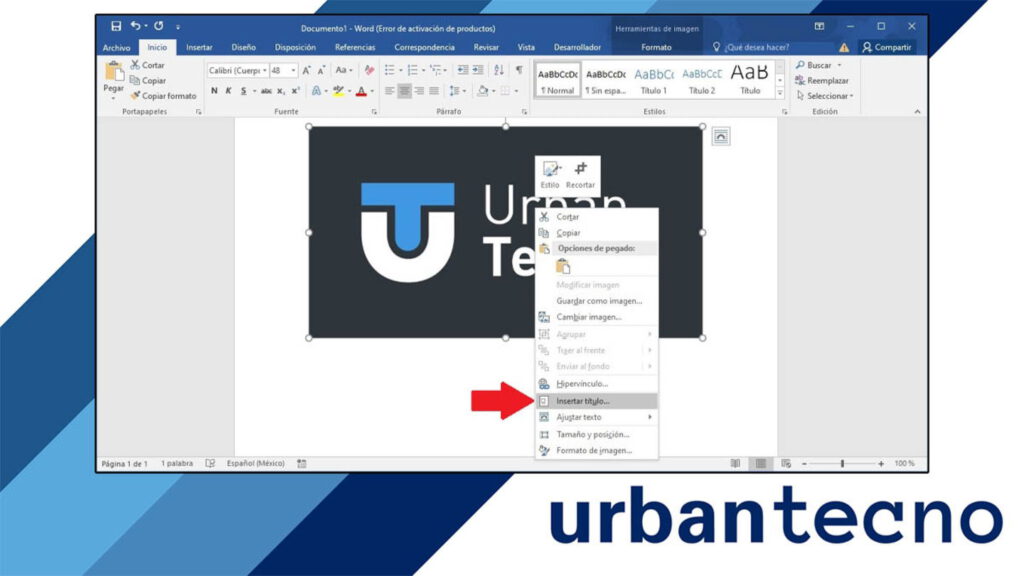Click the Compartir button
Viewport: 1024px width, 576px height.
(887, 47)
